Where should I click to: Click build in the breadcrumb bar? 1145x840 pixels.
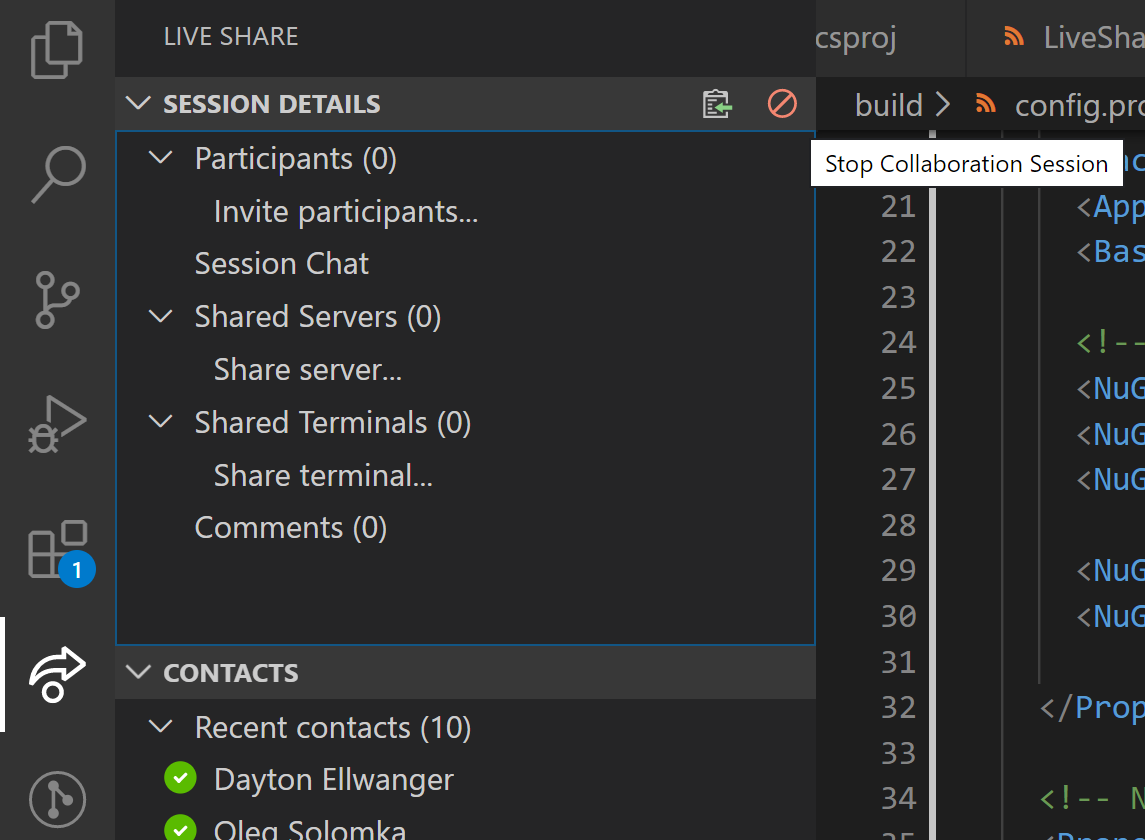(888, 104)
